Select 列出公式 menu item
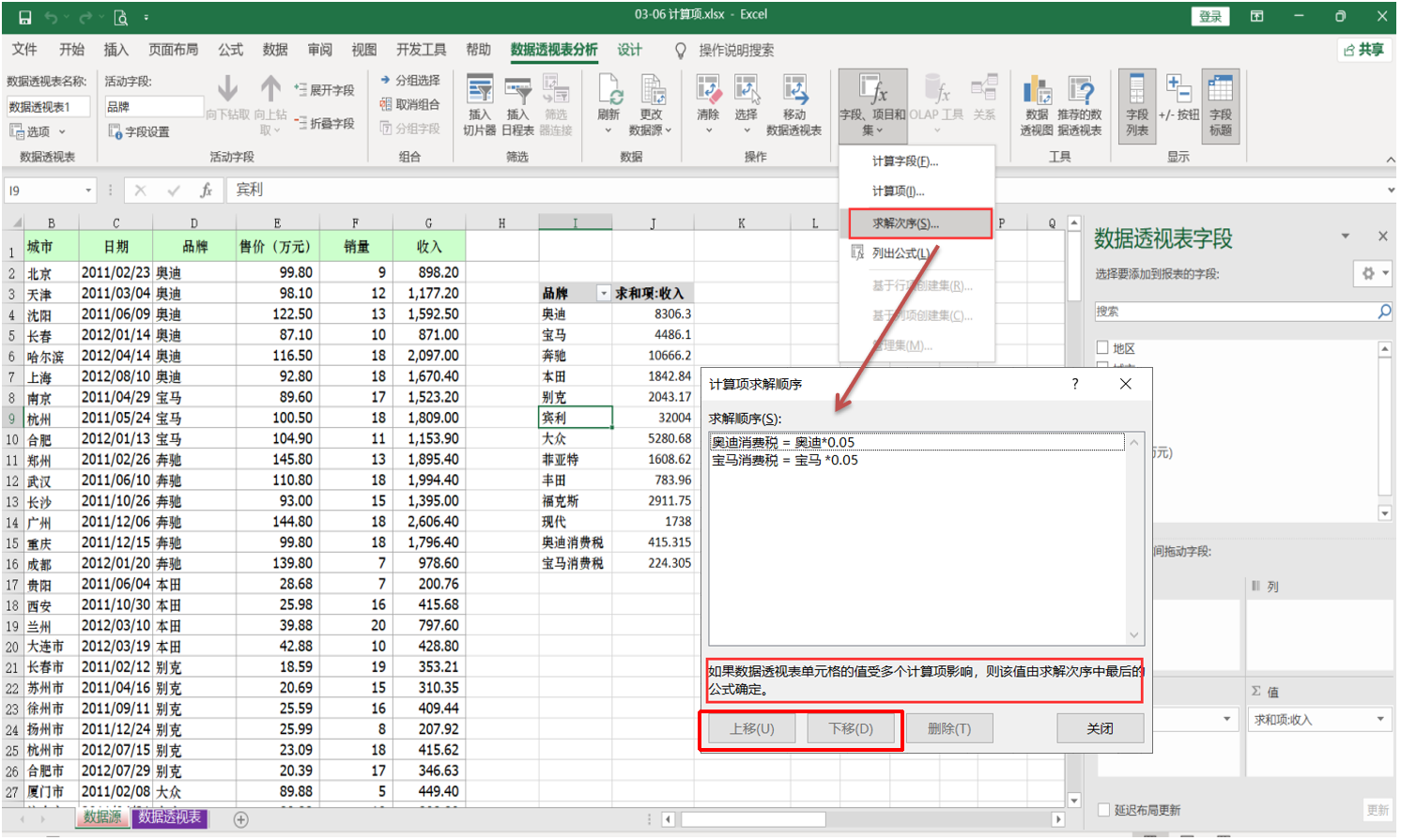Viewport: 1401px width, 840px height. point(916,253)
